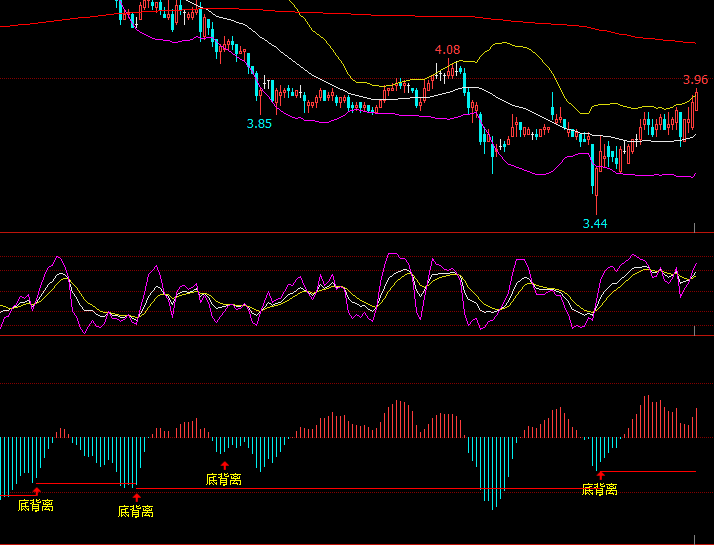Click the long-wick candle above the 3.44 low
The height and width of the screenshot is (545, 714).
tap(595, 185)
